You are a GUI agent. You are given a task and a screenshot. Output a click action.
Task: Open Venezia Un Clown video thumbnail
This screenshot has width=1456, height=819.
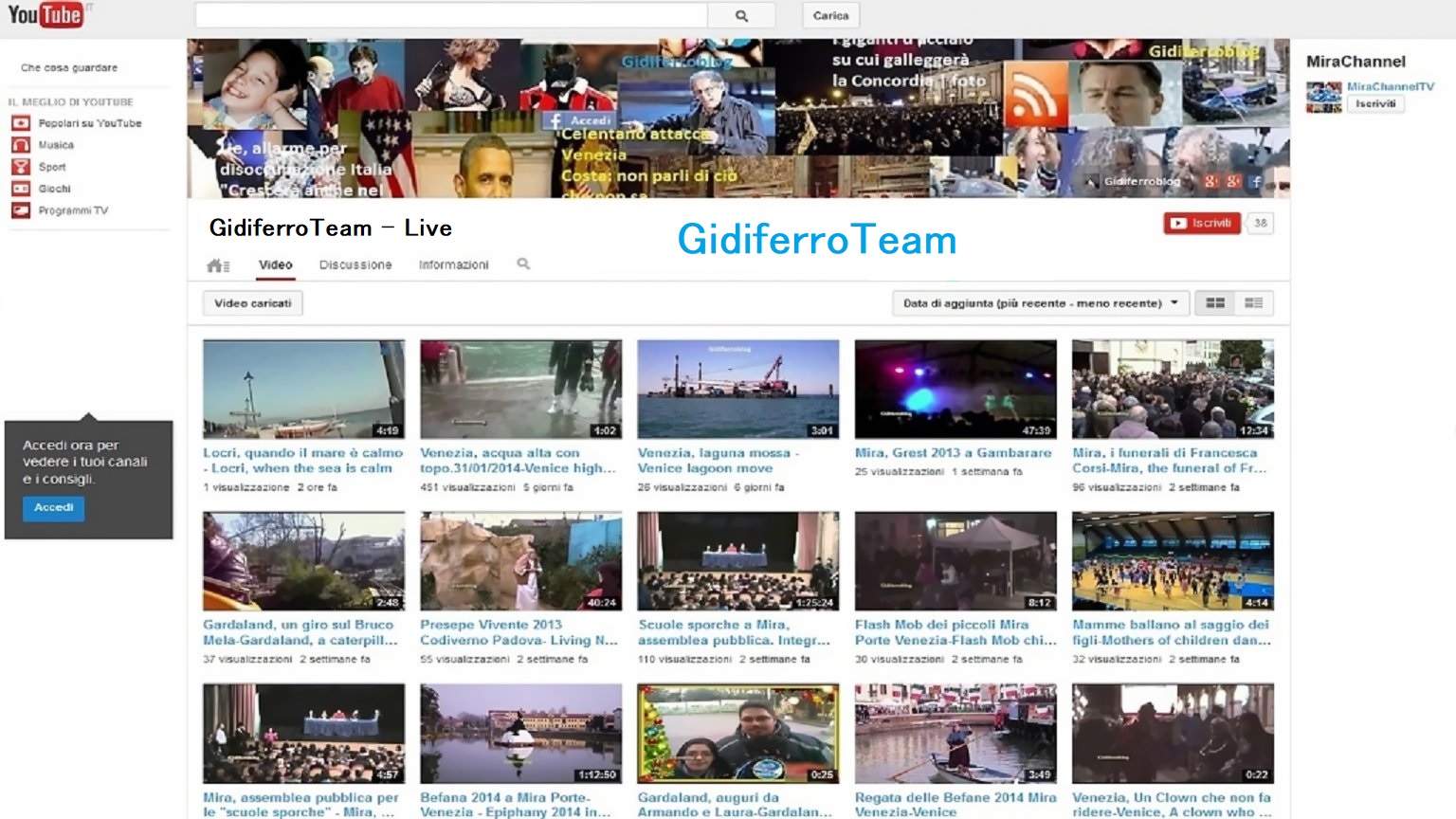(x=1173, y=733)
